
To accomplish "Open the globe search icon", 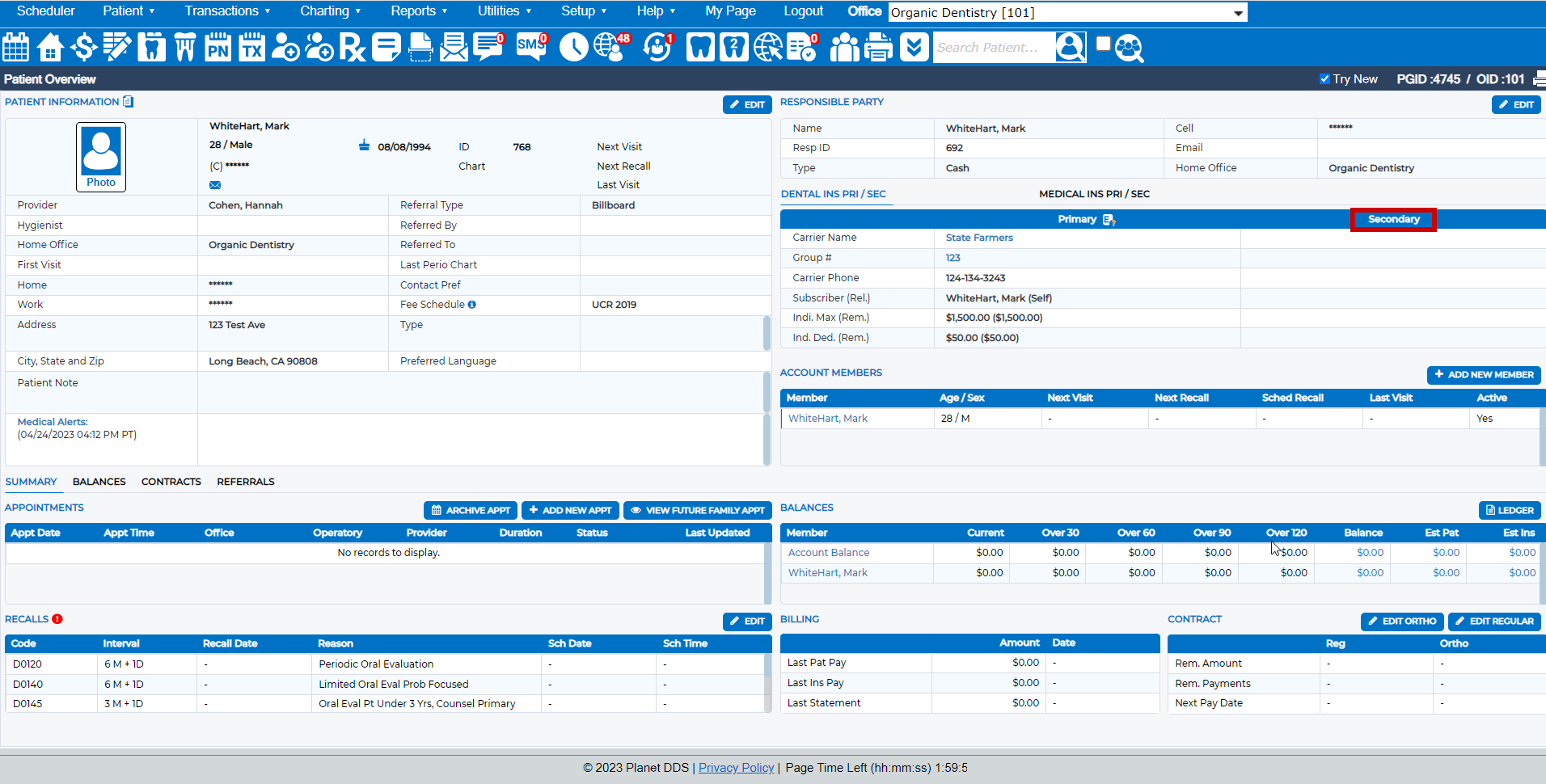I will 768,48.
